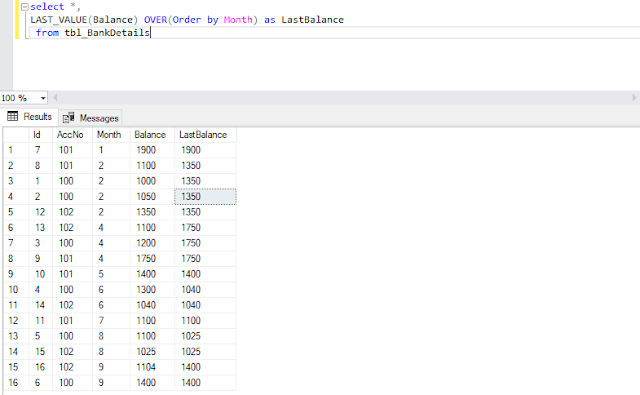This screenshot has width=640, height=395.
Task: Click the horizontal scrollbar left arrow
Action: tap(55, 98)
